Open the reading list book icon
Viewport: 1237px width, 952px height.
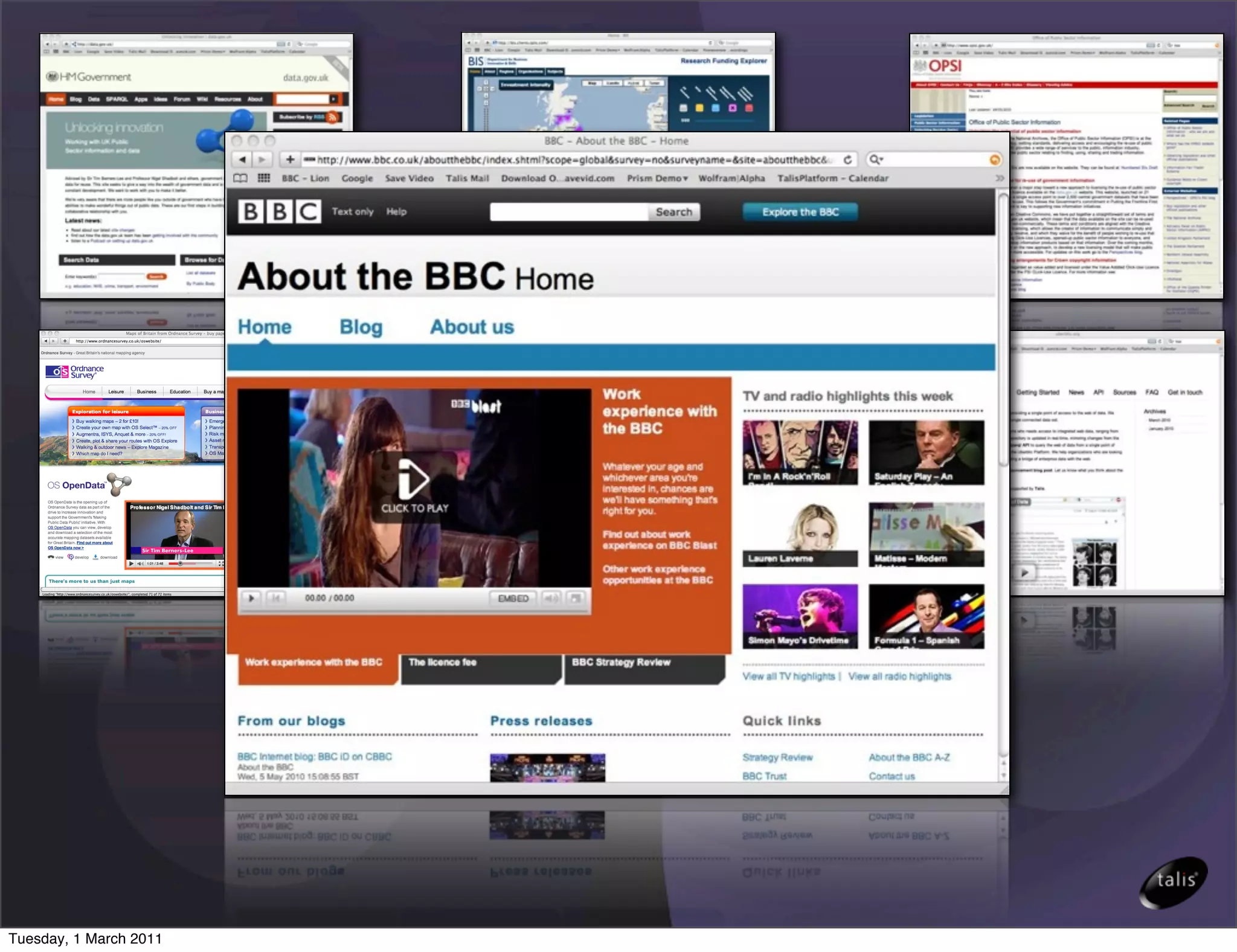coord(240,178)
